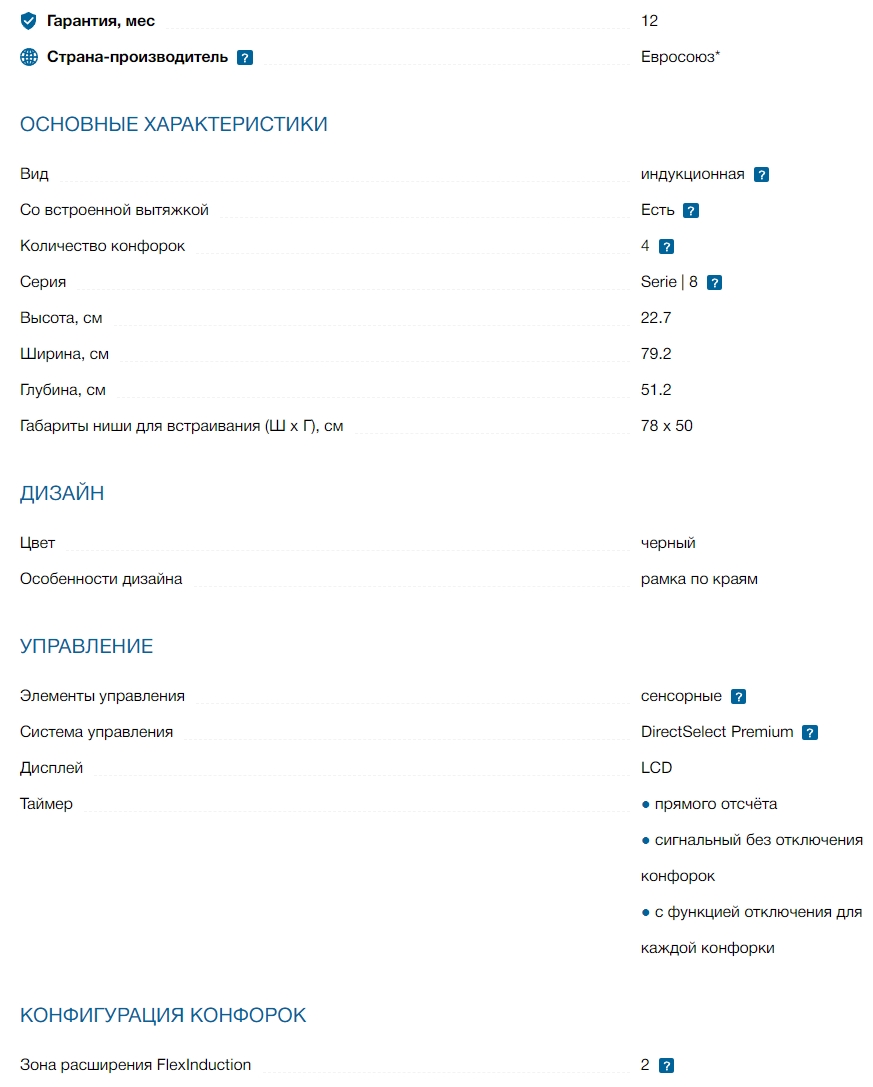Viewport: 873px width, 1087px height.
Task: Click the Зона расширения FlexInduction label
Action: [136, 1065]
